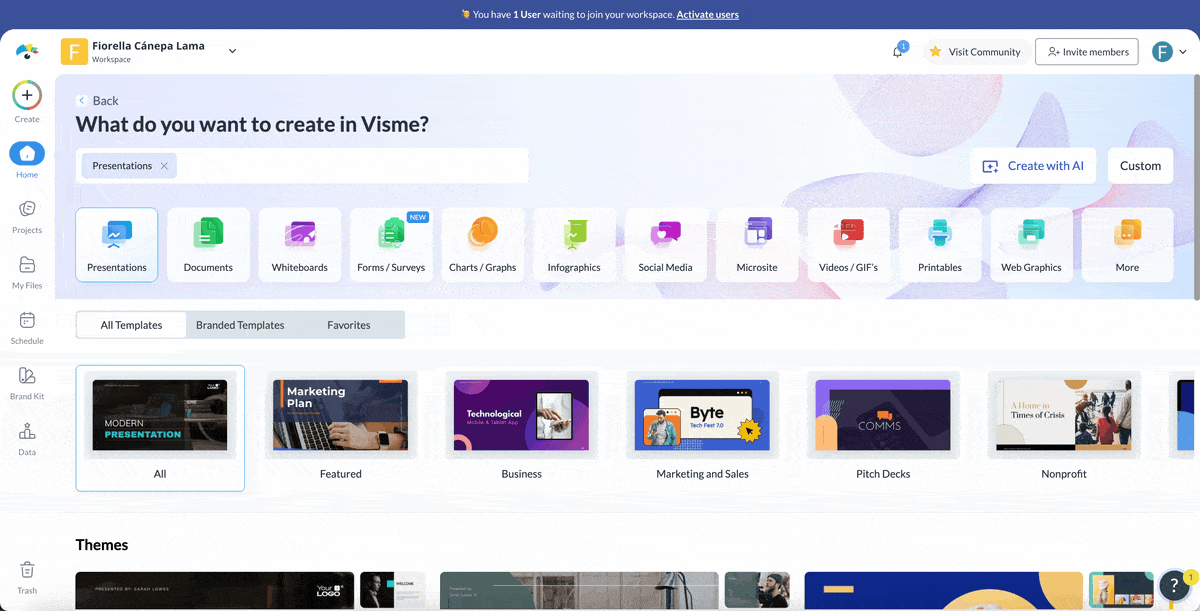Open Brand Kit from the sidebar
Viewport: 1200px width, 611px height.
tap(27, 376)
